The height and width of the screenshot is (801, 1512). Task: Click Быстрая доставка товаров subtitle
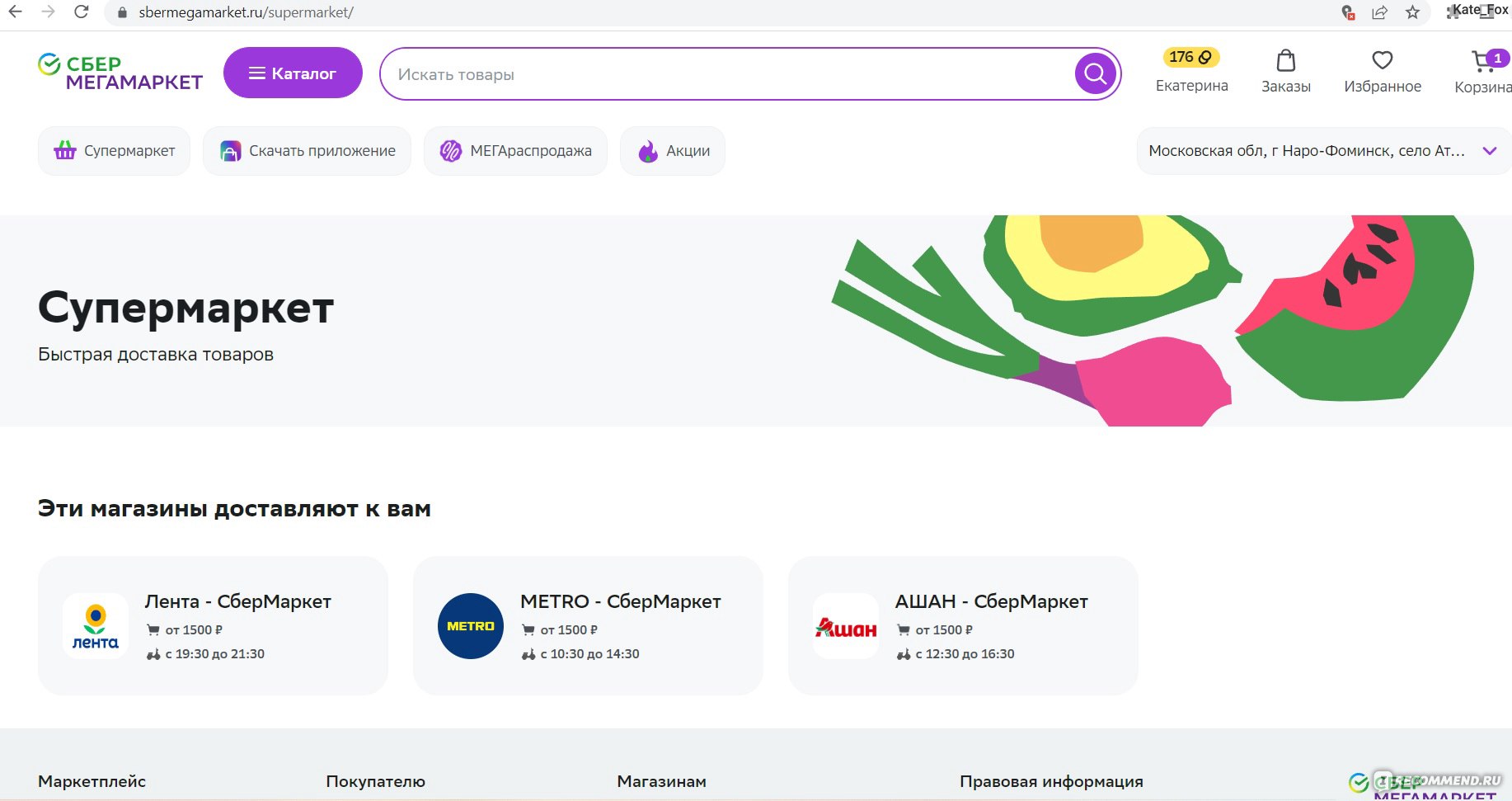pos(156,355)
